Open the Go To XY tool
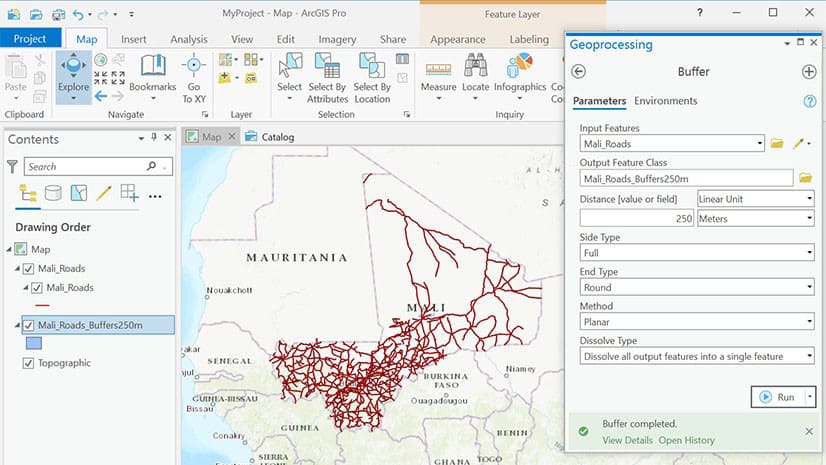This screenshot has height=465, width=826. coord(194,78)
